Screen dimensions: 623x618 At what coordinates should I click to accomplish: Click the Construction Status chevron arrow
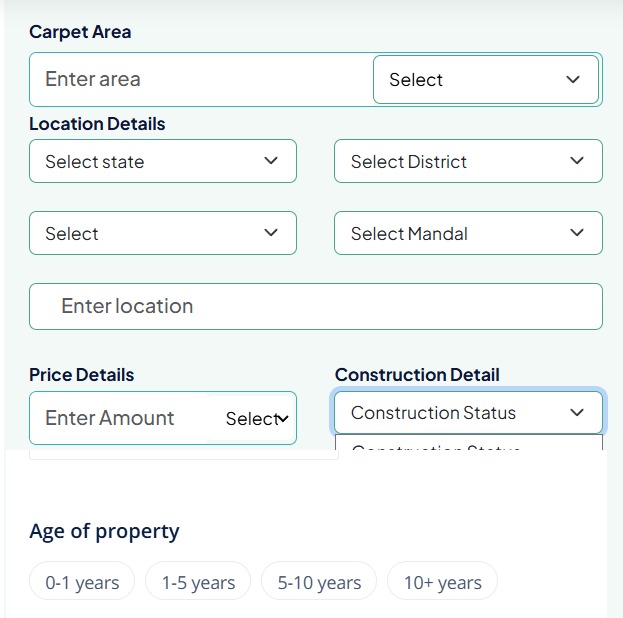click(577, 413)
